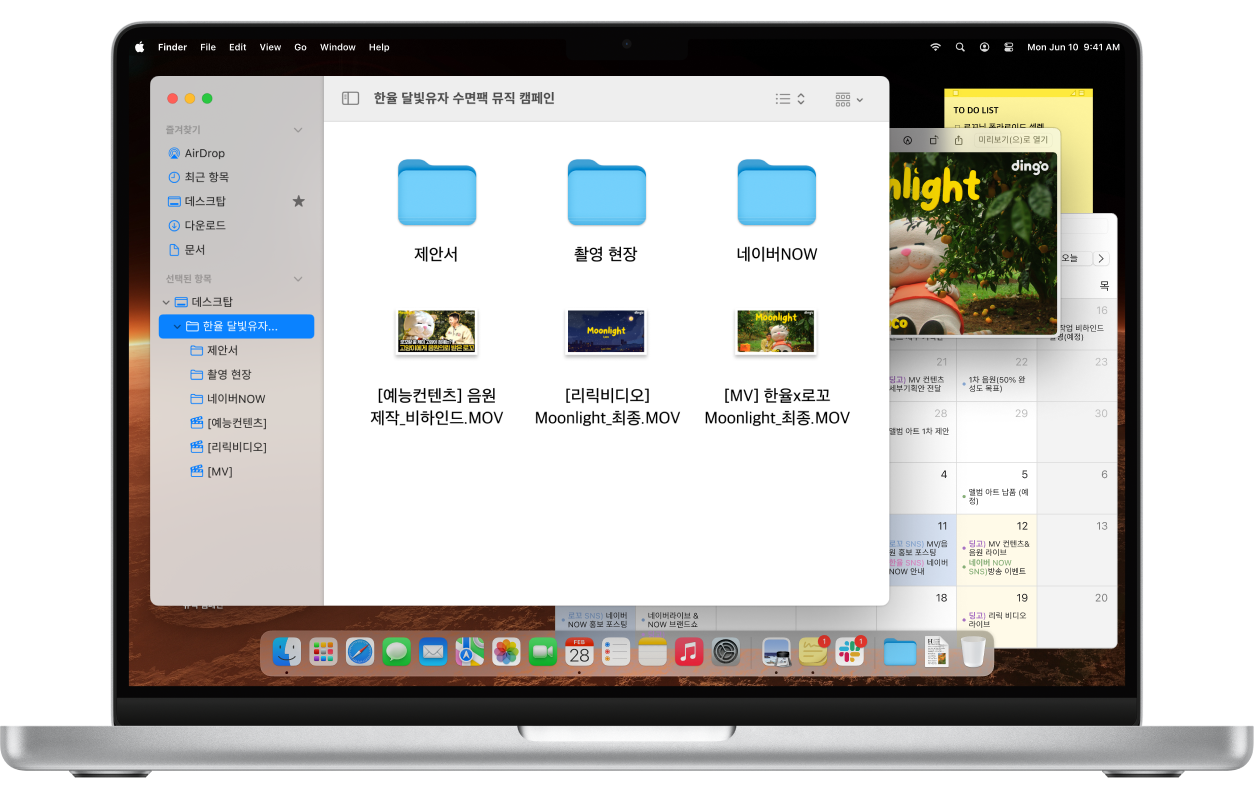Click the TO DO LIST sticky note title
Image resolution: width=1254 pixels, height=786 pixels.
pos(975,110)
